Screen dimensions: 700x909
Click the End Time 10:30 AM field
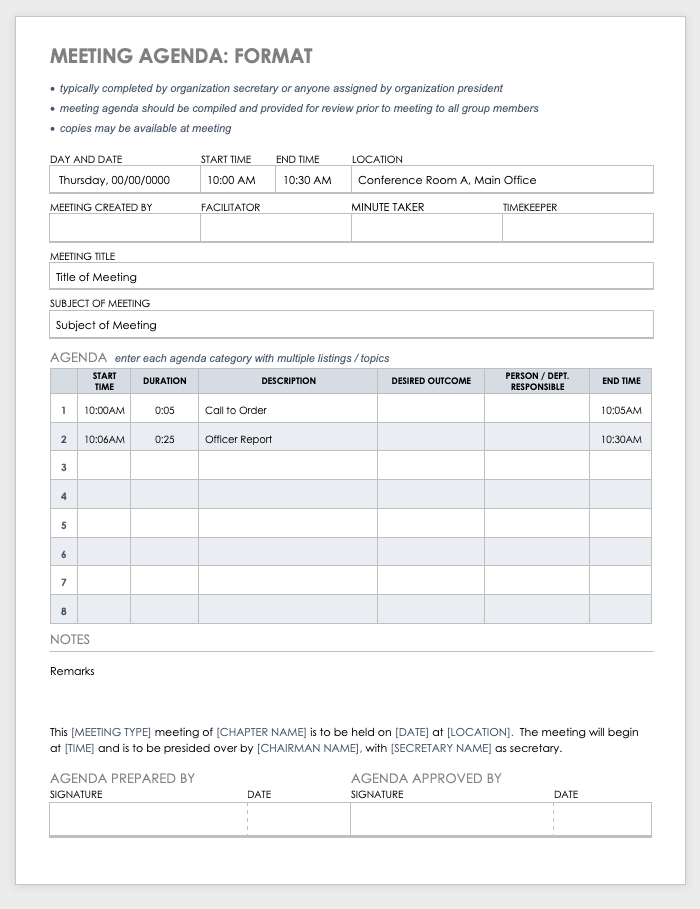pos(313,180)
